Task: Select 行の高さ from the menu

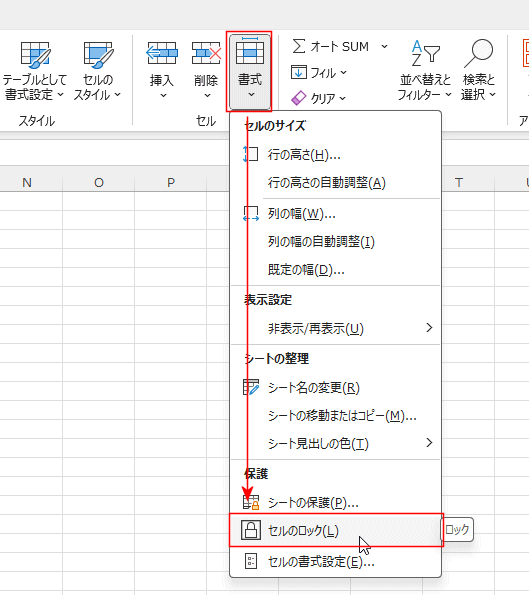Action: [336, 154]
